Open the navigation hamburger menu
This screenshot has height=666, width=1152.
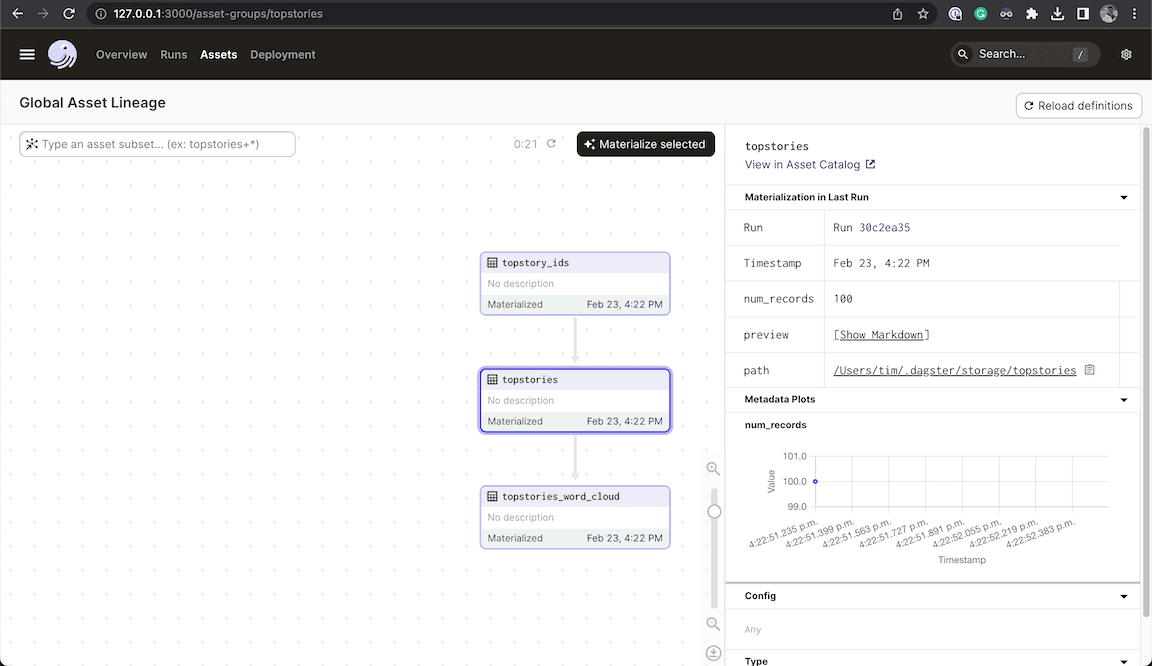pos(27,54)
